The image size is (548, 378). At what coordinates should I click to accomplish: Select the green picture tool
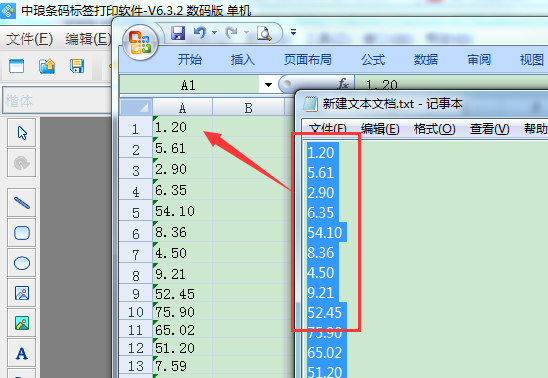[x=22, y=323]
